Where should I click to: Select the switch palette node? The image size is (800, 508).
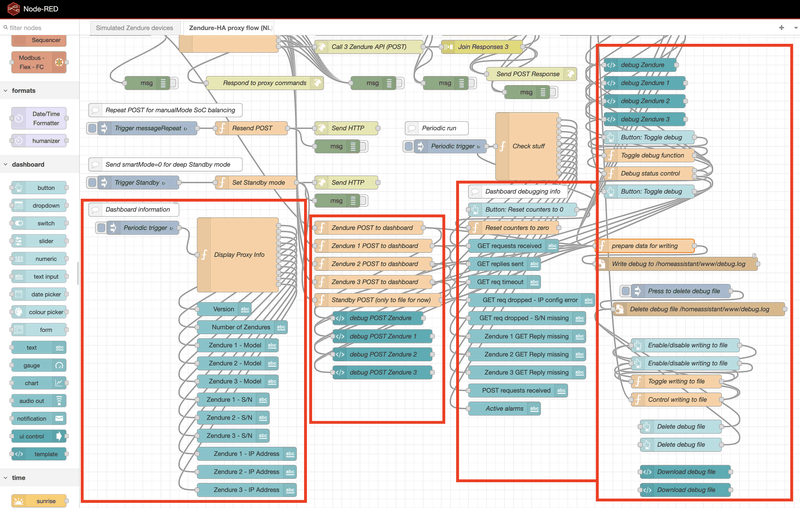pyautogui.click(x=39, y=223)
